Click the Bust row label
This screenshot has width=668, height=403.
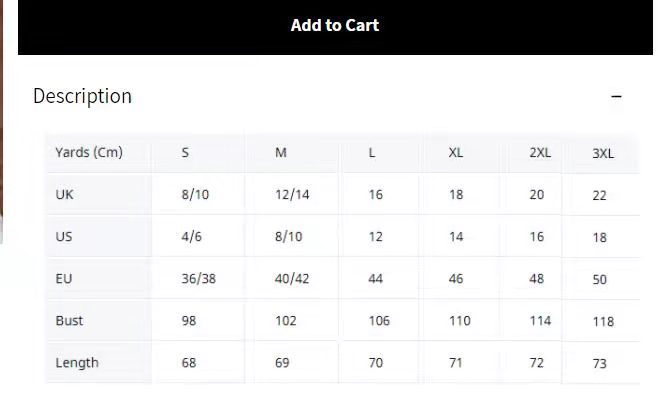point(69,321)
